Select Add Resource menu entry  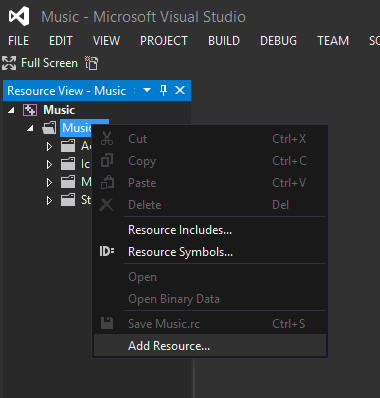tap(210, 346)
